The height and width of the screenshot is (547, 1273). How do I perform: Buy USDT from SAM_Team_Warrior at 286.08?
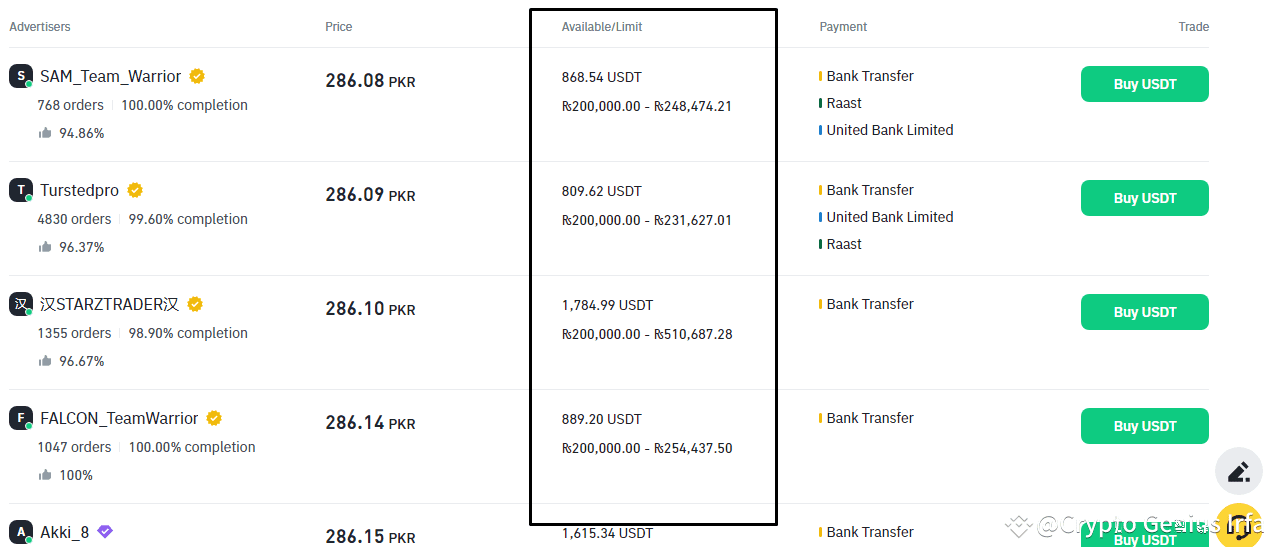pos(1144,84)
